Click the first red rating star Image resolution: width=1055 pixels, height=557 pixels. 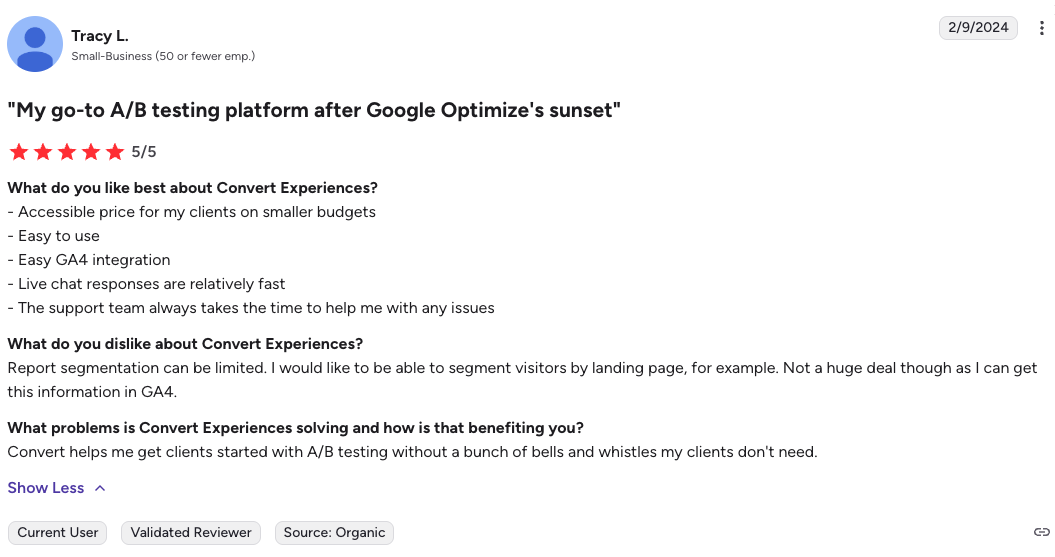(x=18, y=152)
